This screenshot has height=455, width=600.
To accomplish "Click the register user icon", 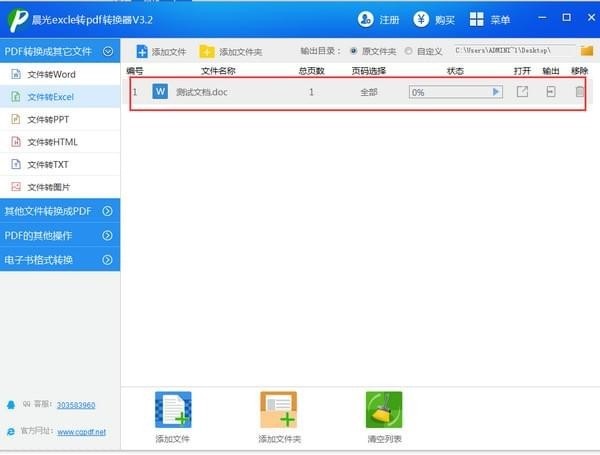I will tap(365, 19).
